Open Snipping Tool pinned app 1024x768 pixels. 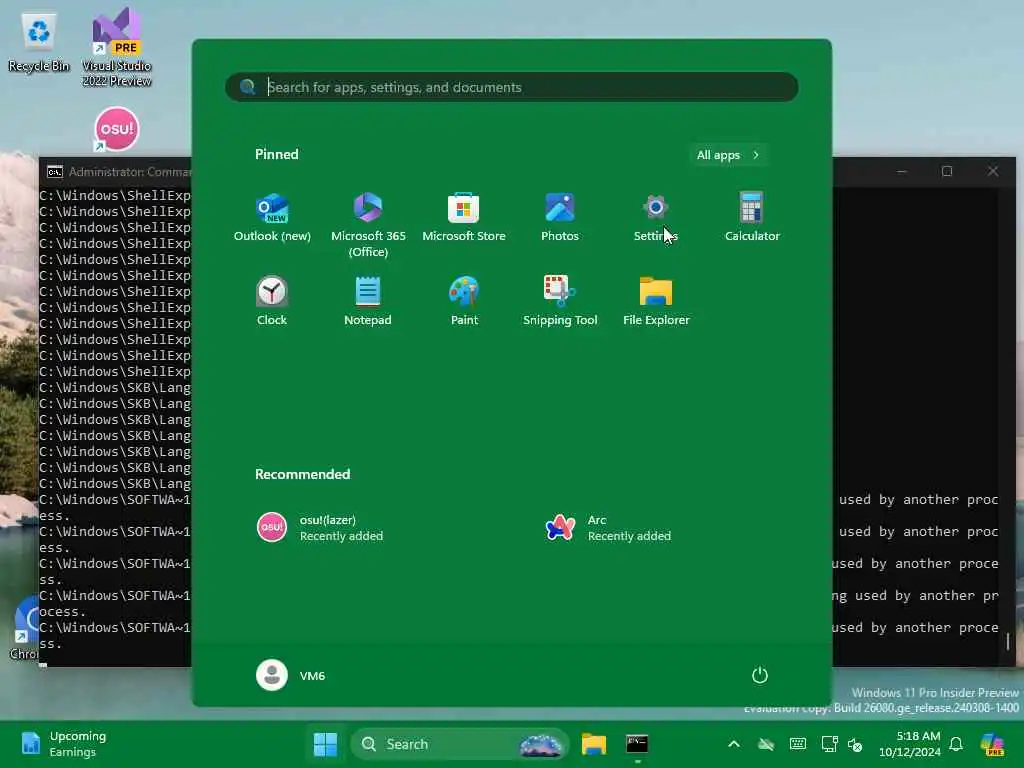(560, 302)
